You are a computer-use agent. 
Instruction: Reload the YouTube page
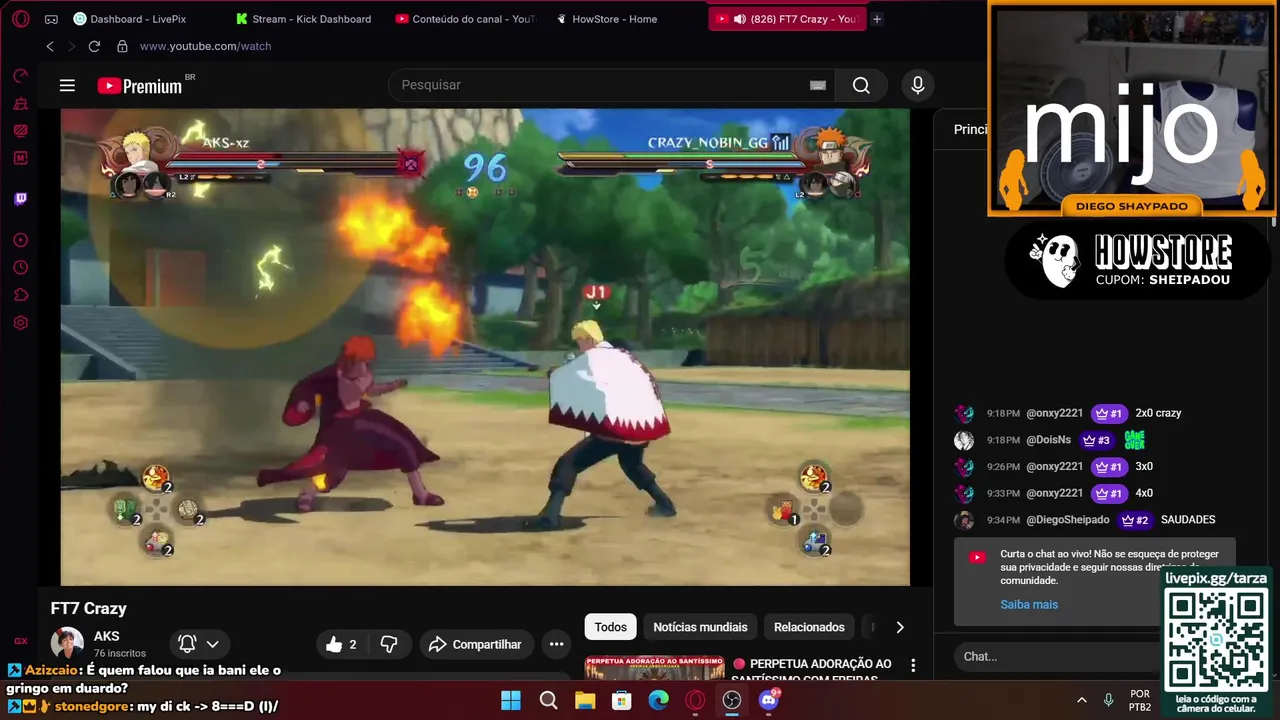coord(94,46)
